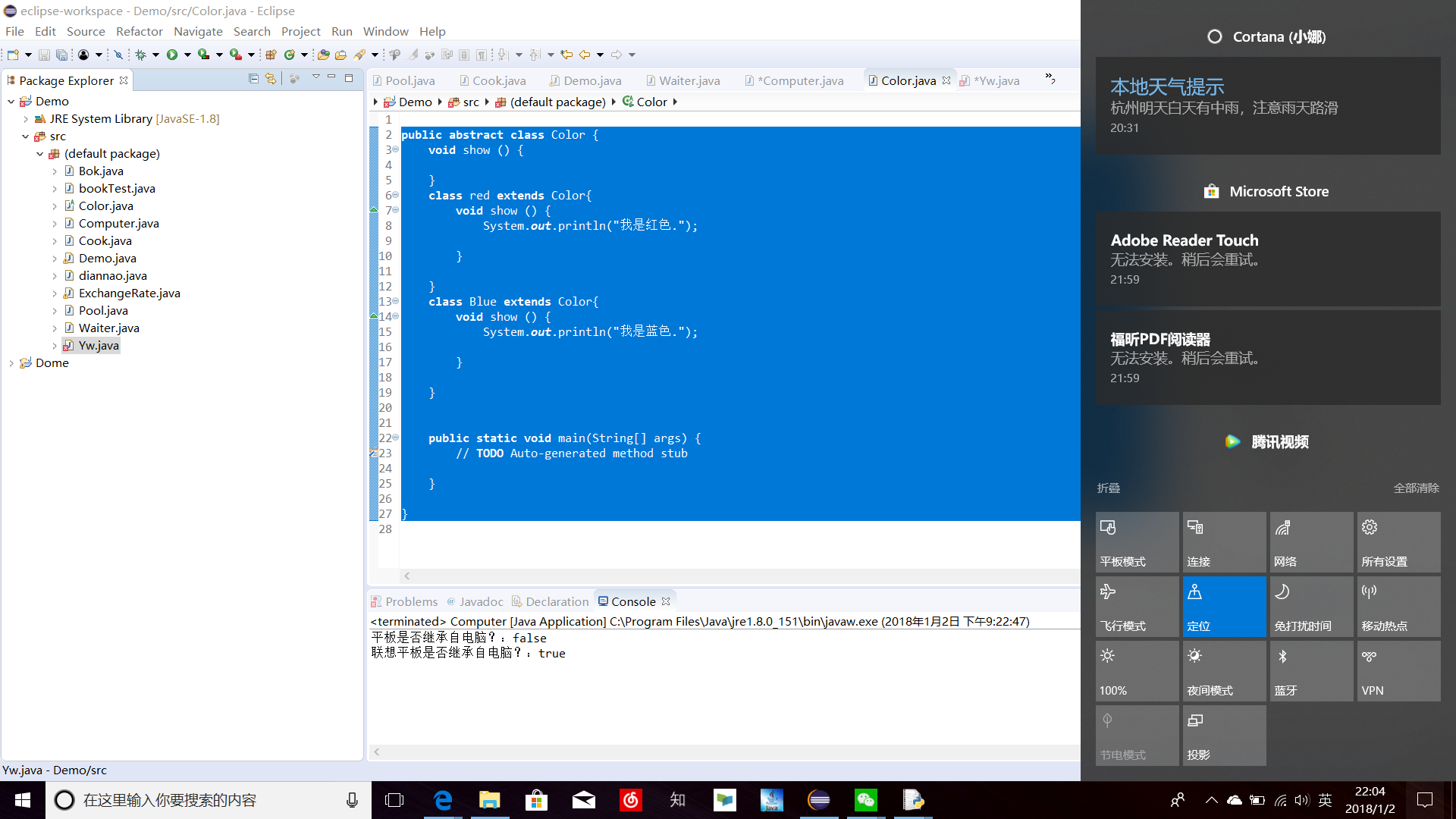Viewport: 1456px width, 819px height.
Task: Click Color in the editor breadcrumb
Action: (645, 102)
